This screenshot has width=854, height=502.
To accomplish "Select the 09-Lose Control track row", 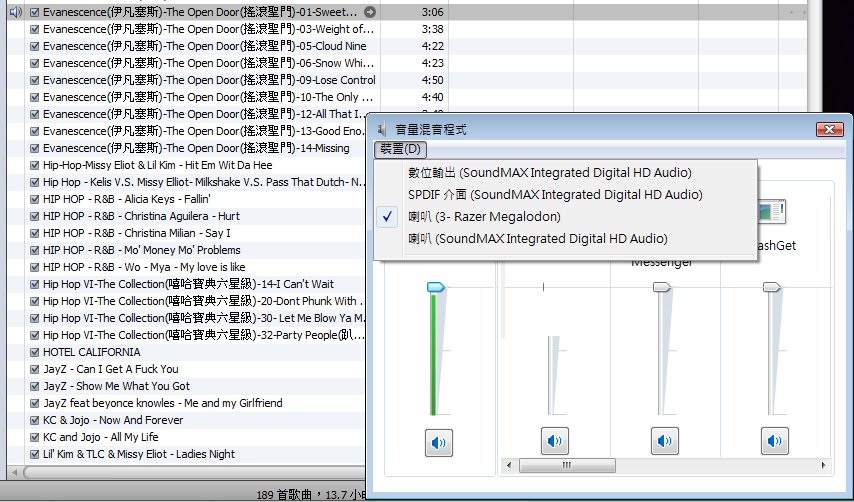I will [209, 80].
